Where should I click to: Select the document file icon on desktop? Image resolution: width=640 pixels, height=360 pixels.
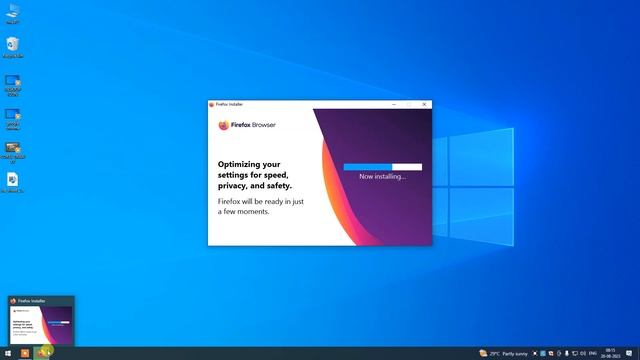(13, 182)
